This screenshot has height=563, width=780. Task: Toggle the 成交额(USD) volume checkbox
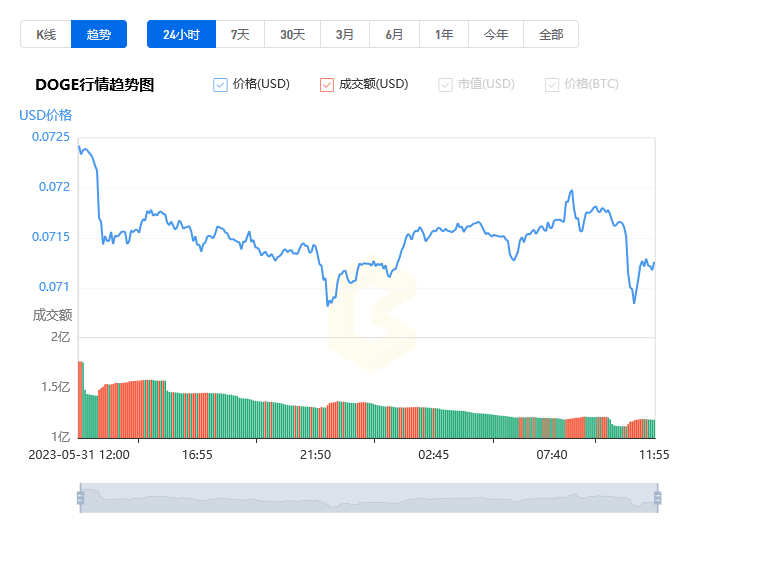(x=327, y=85)
